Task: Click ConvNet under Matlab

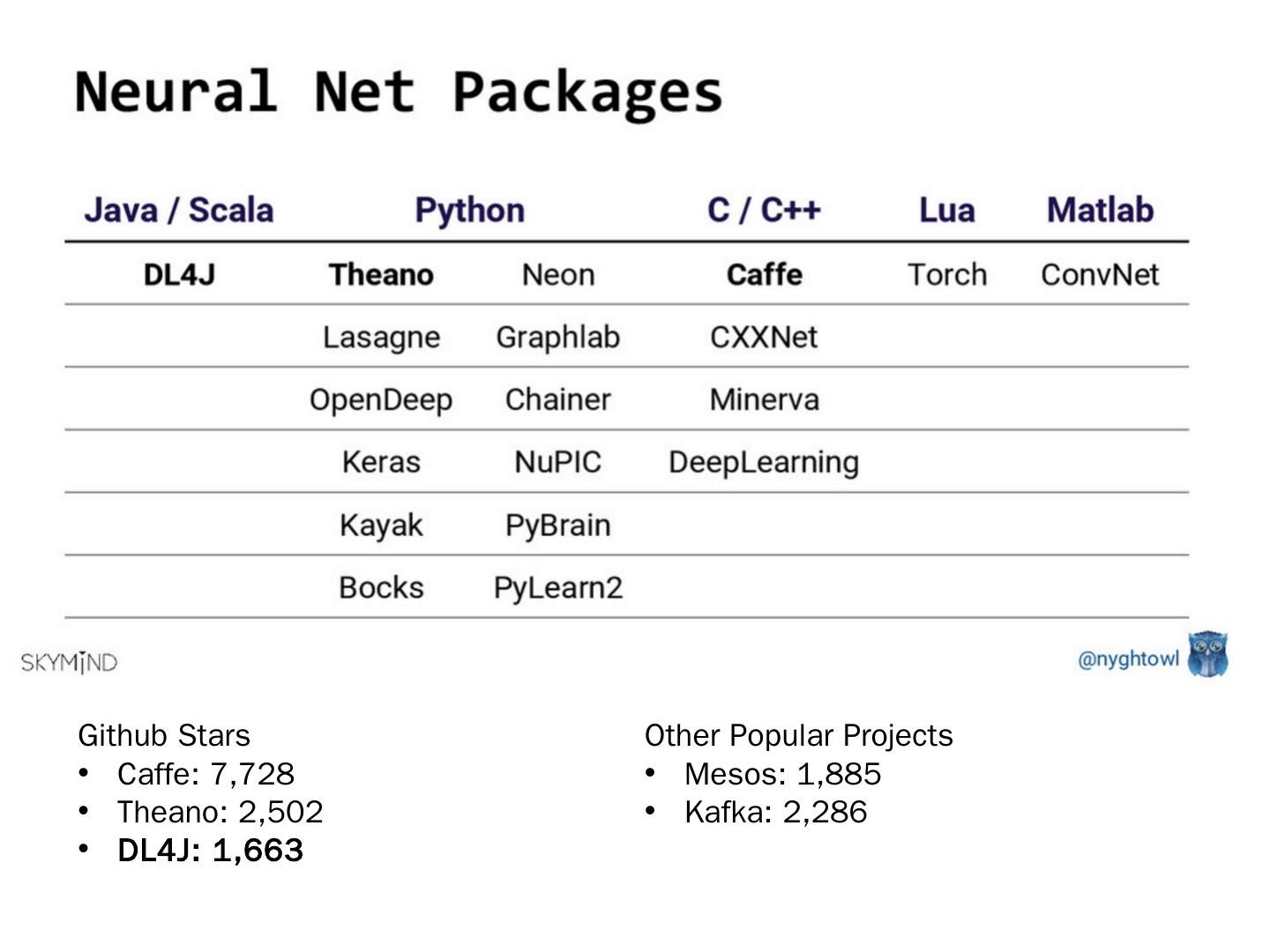Action: (1100, 275)
